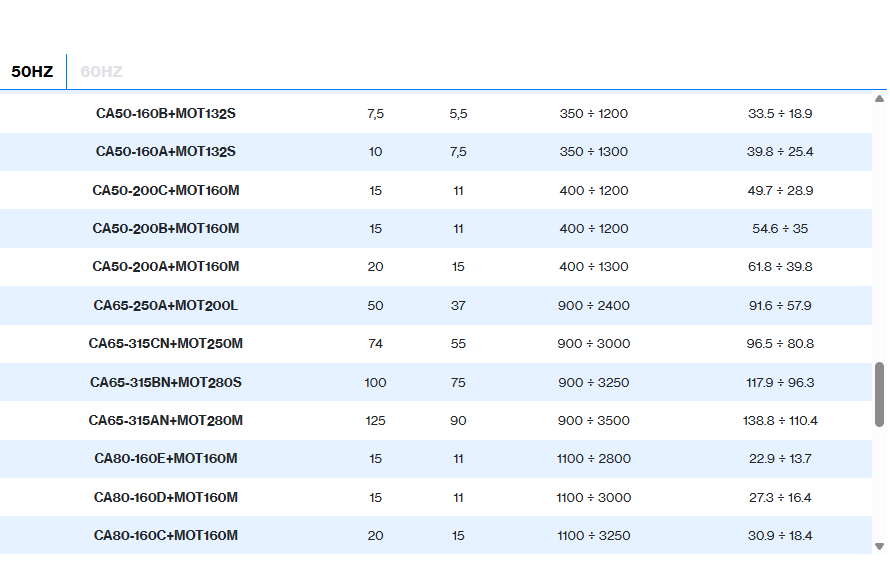Click the 138.8 ÷ 110.4 head value
The height and width of the screenshot is (565, 890).
click(780, 421)
